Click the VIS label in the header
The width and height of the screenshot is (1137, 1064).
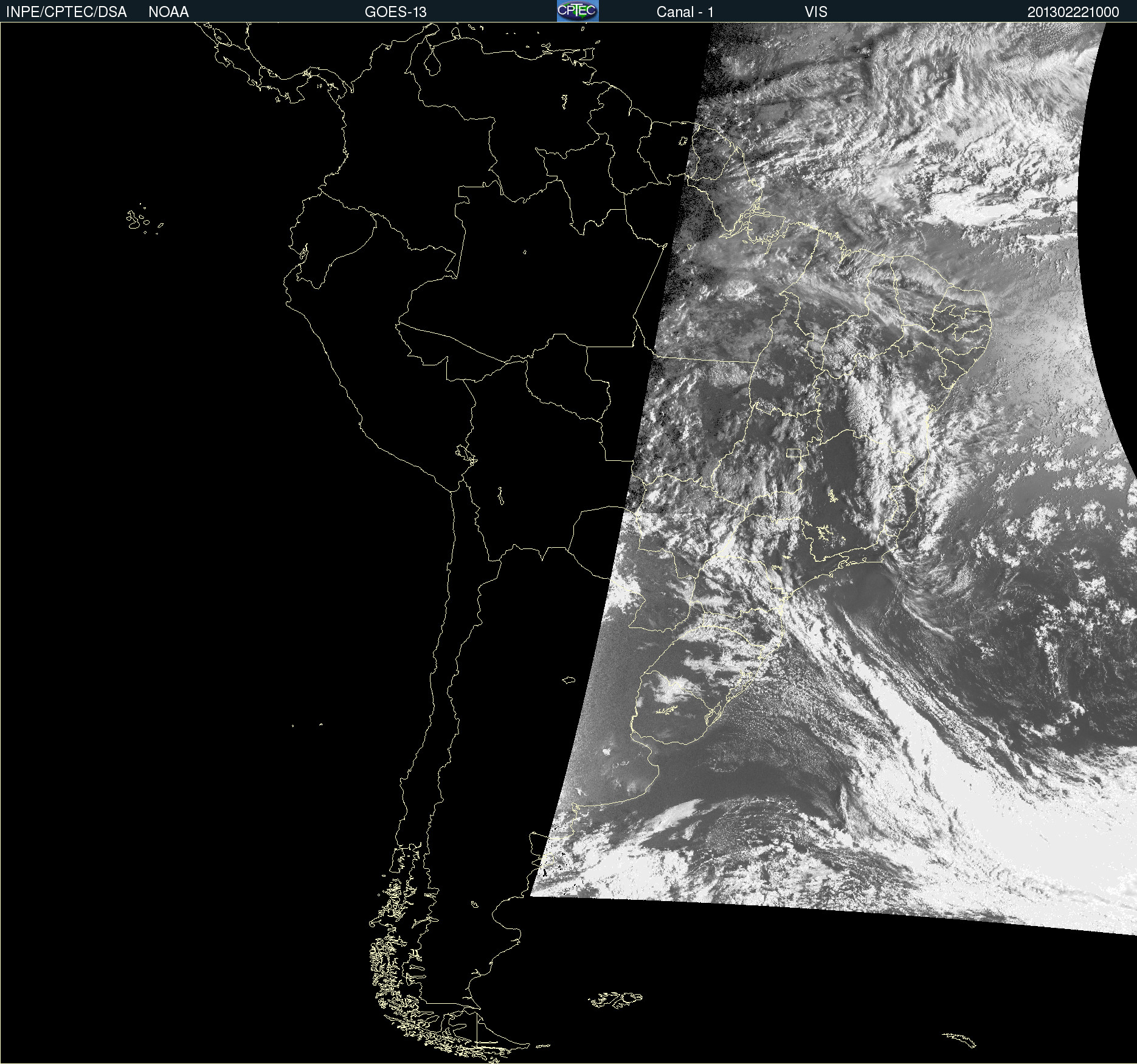click(x=816, y=12)
